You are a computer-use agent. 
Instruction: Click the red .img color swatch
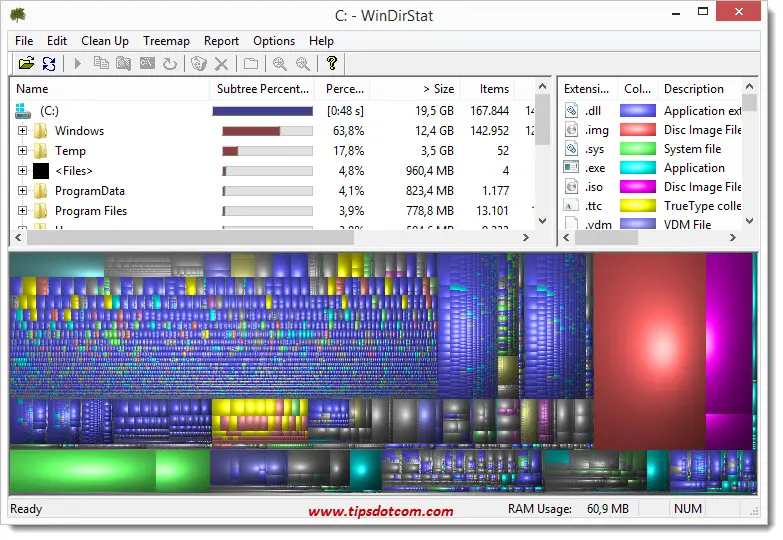[638, 130]
